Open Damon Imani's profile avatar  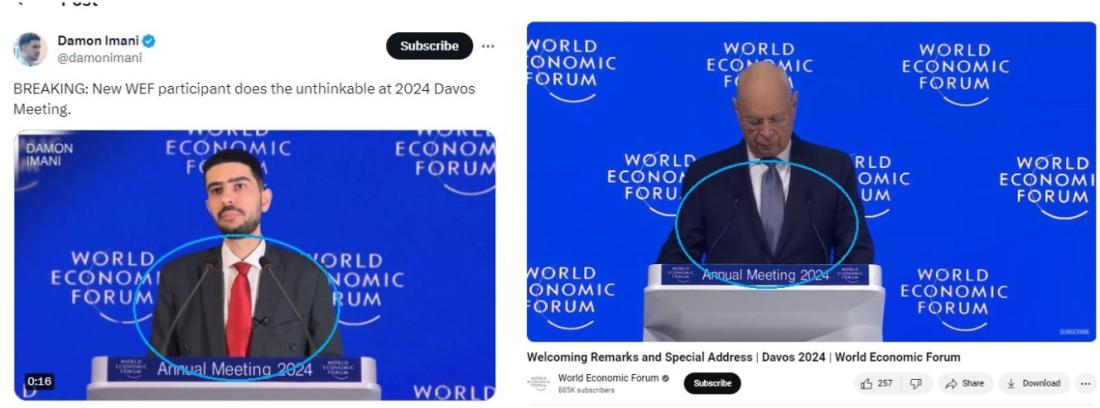(x=30, y=49)
